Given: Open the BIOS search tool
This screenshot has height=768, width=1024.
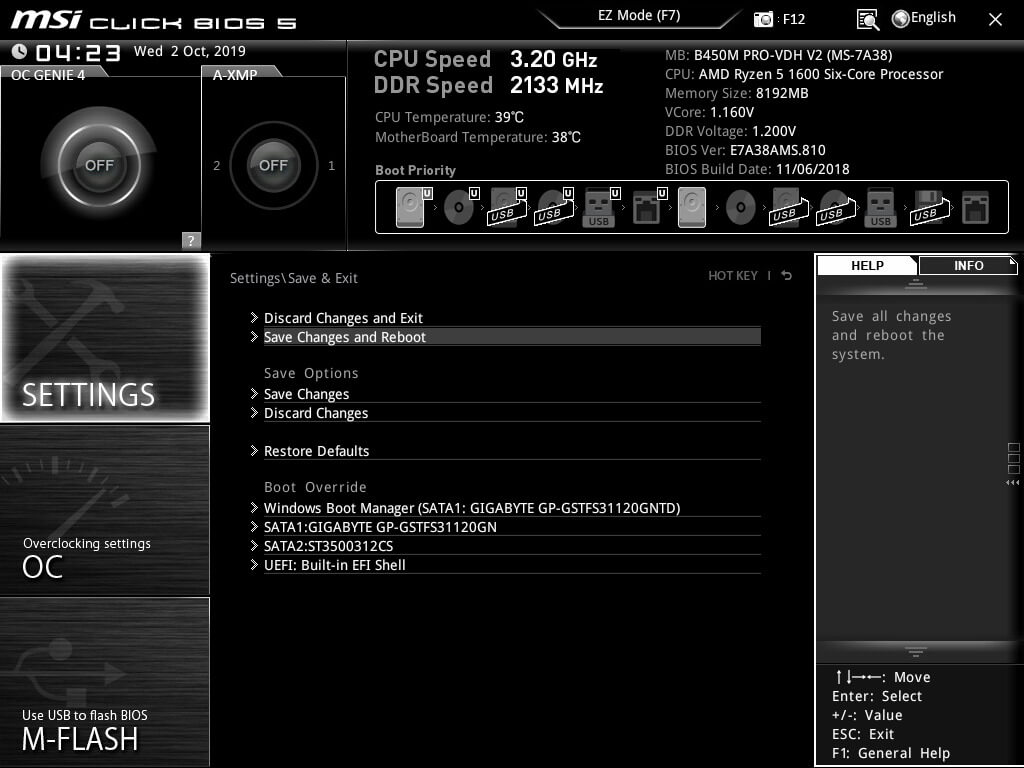Looking at the screenshot, I should click(x=867, y=20).
